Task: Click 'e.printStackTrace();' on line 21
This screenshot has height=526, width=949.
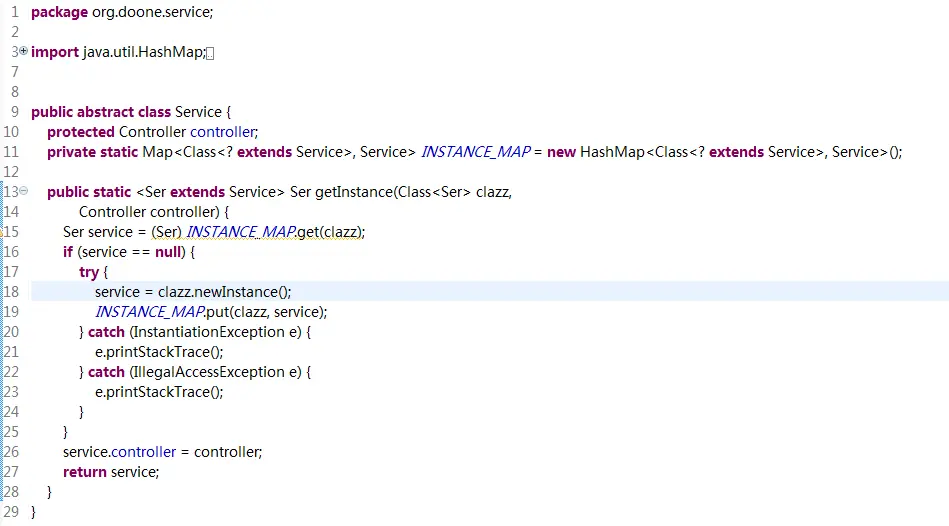Action: 159,352
